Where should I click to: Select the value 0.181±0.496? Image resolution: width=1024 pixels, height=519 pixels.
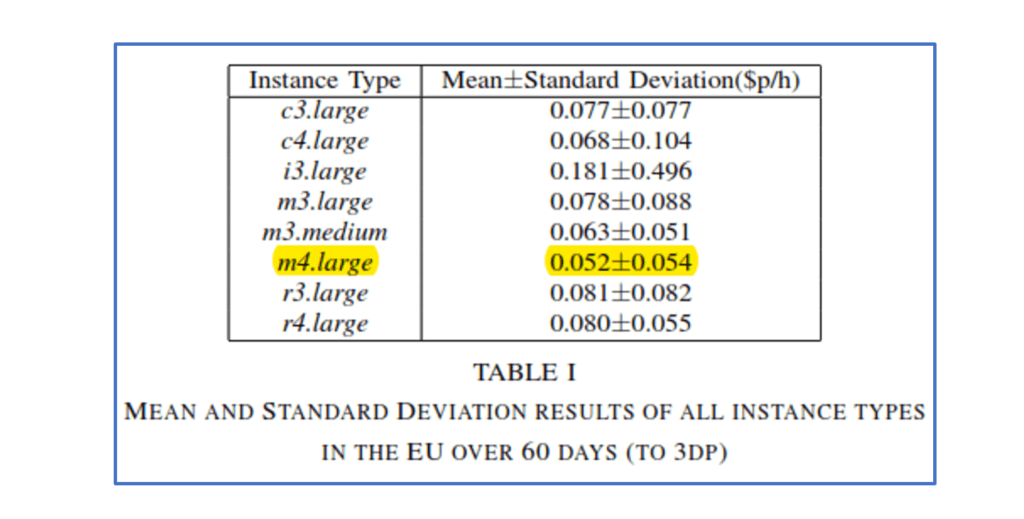click(x=620, y=171)
